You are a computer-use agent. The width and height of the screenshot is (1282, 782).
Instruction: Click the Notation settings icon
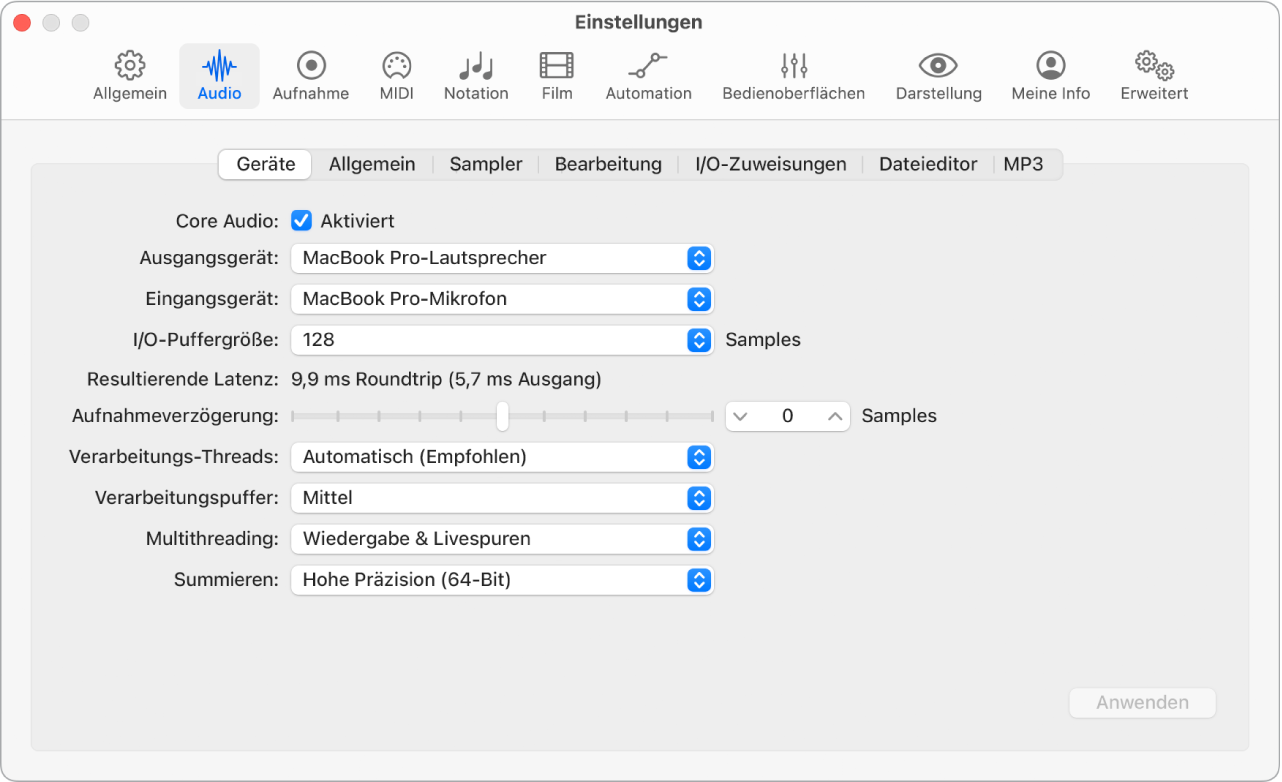pos(476,75)
